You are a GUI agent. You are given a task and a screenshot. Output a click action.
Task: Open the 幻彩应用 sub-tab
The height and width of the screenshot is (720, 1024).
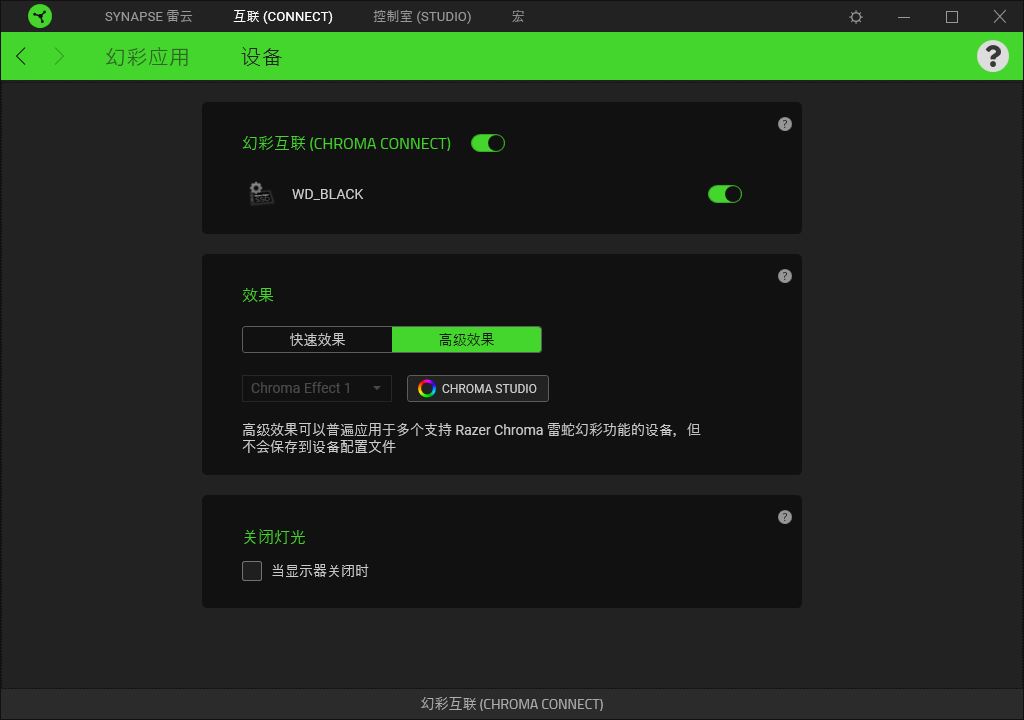point(148,57)
